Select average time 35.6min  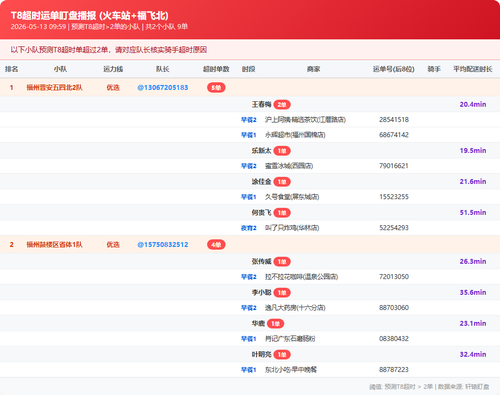[473, 293]
